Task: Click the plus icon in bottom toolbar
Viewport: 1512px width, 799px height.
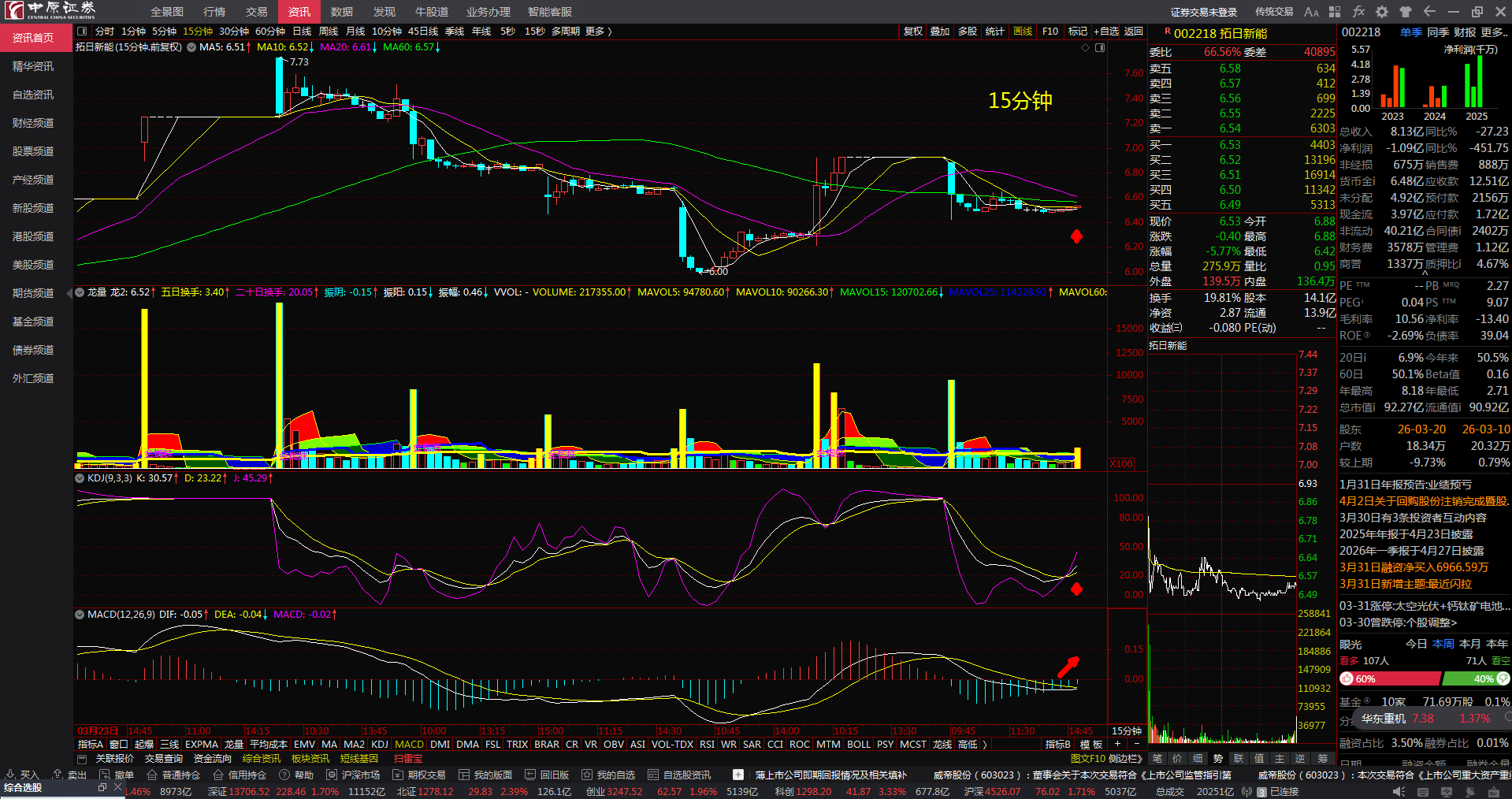Action: click(x=737, y=775)
